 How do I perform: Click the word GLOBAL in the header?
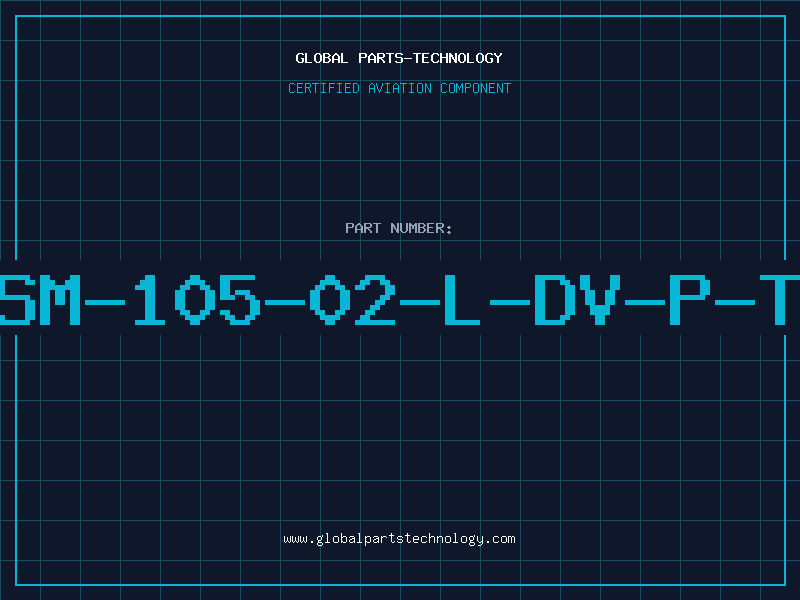tap(322, 58)
